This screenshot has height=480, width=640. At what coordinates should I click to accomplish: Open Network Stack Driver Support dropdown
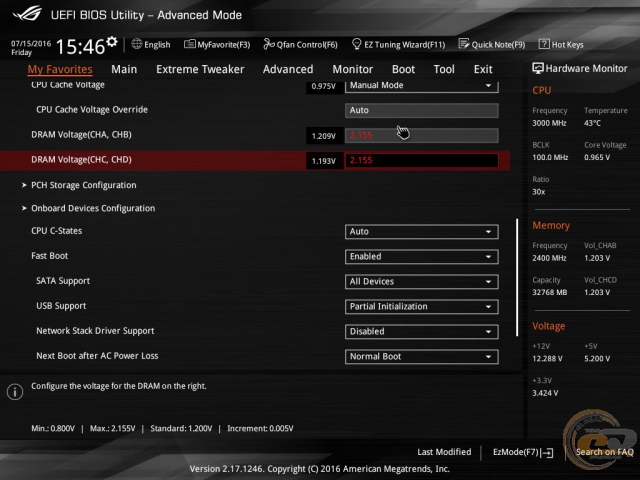coord(422,332)
